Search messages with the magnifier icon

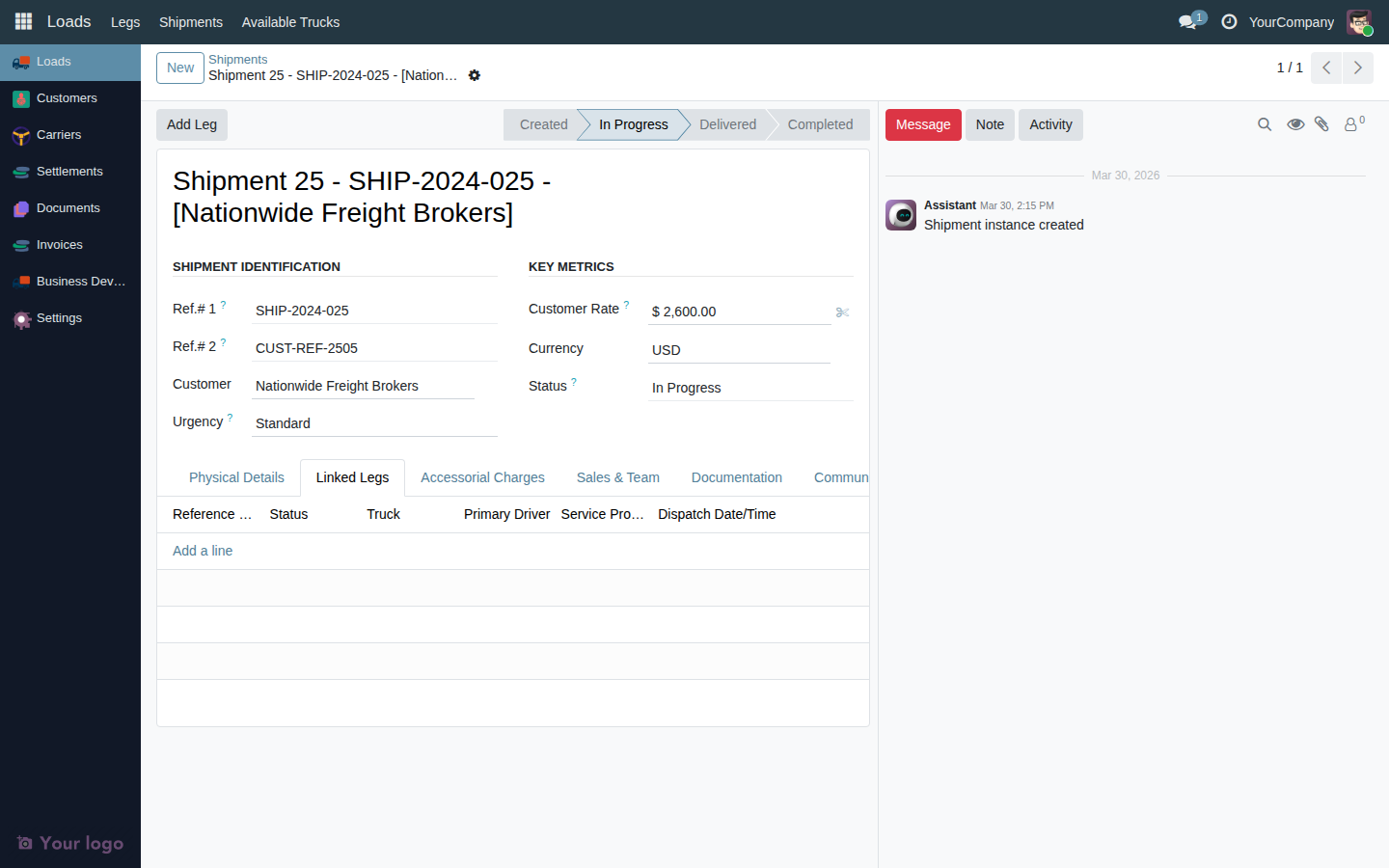(x=1265, y=124)
